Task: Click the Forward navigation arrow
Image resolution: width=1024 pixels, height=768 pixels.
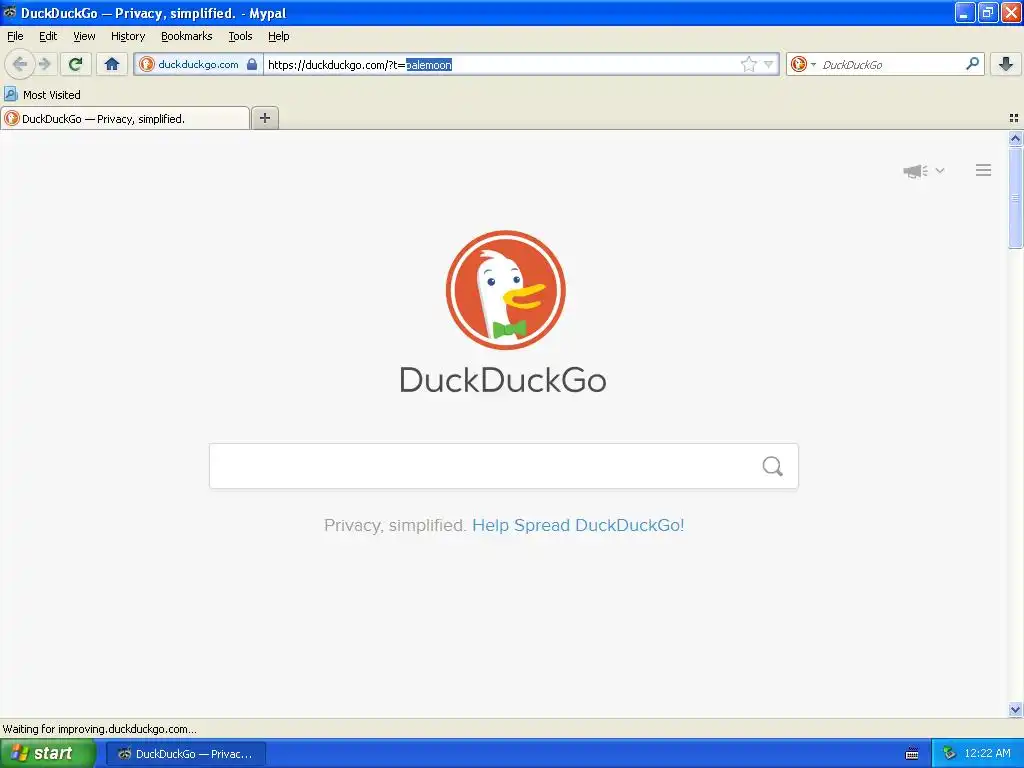Action: click(x=44, y=64)
